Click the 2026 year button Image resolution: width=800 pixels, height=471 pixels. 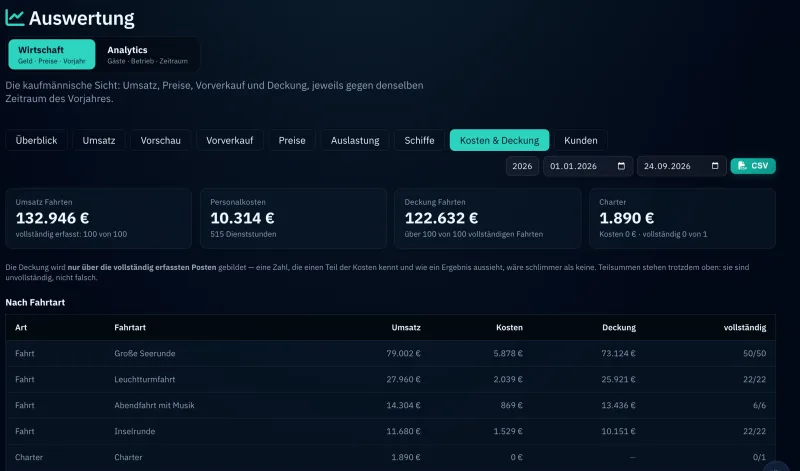coord(522,166)
